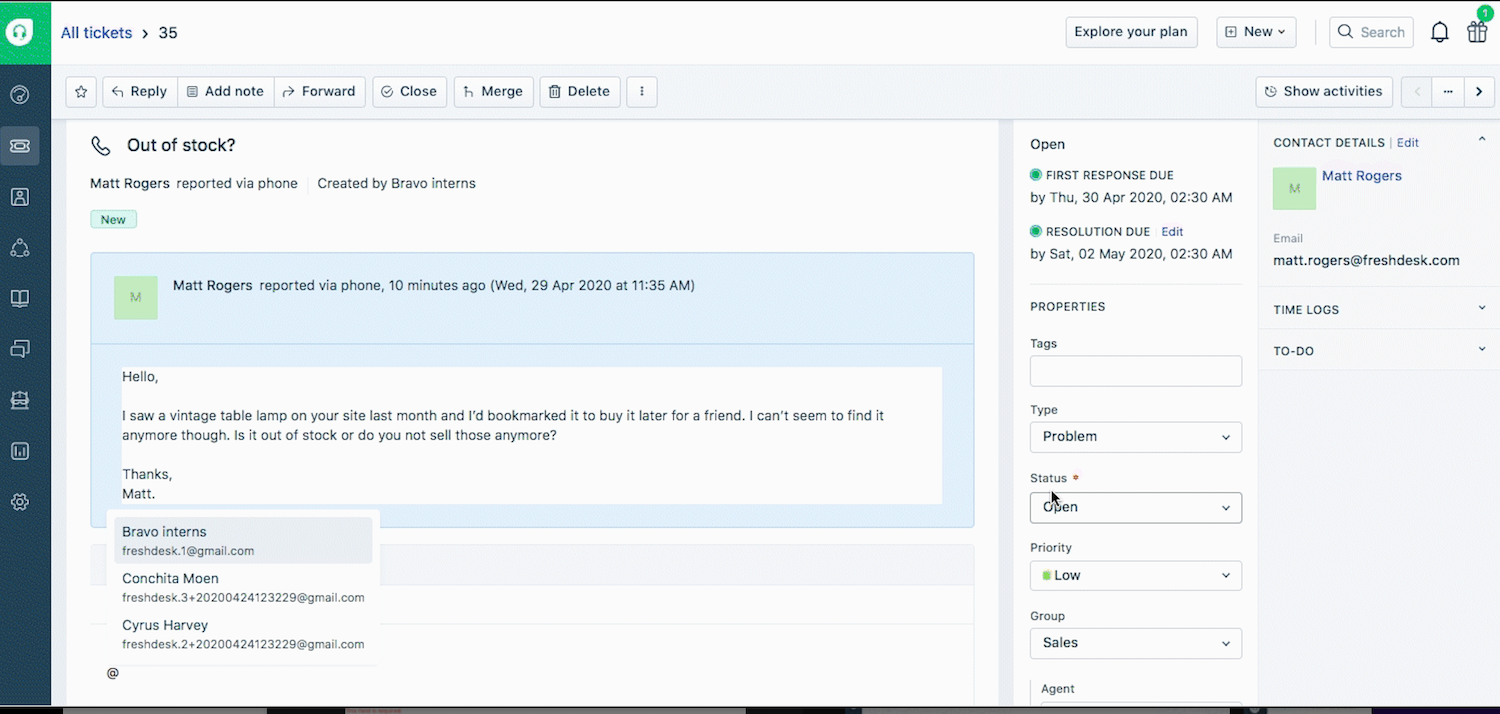Click the ticket list ellipsis button
The width and height of the screenshot is (1500, 714).
1447,91
